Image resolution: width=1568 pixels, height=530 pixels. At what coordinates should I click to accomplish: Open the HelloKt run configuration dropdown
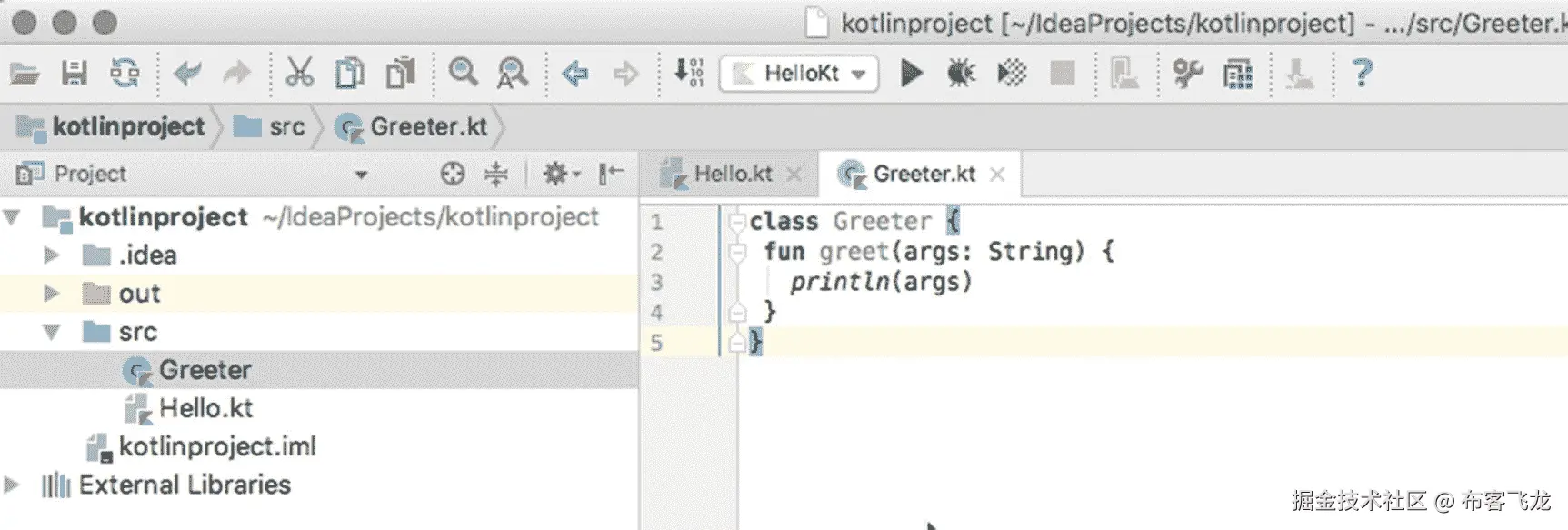(x=799, y=74)
